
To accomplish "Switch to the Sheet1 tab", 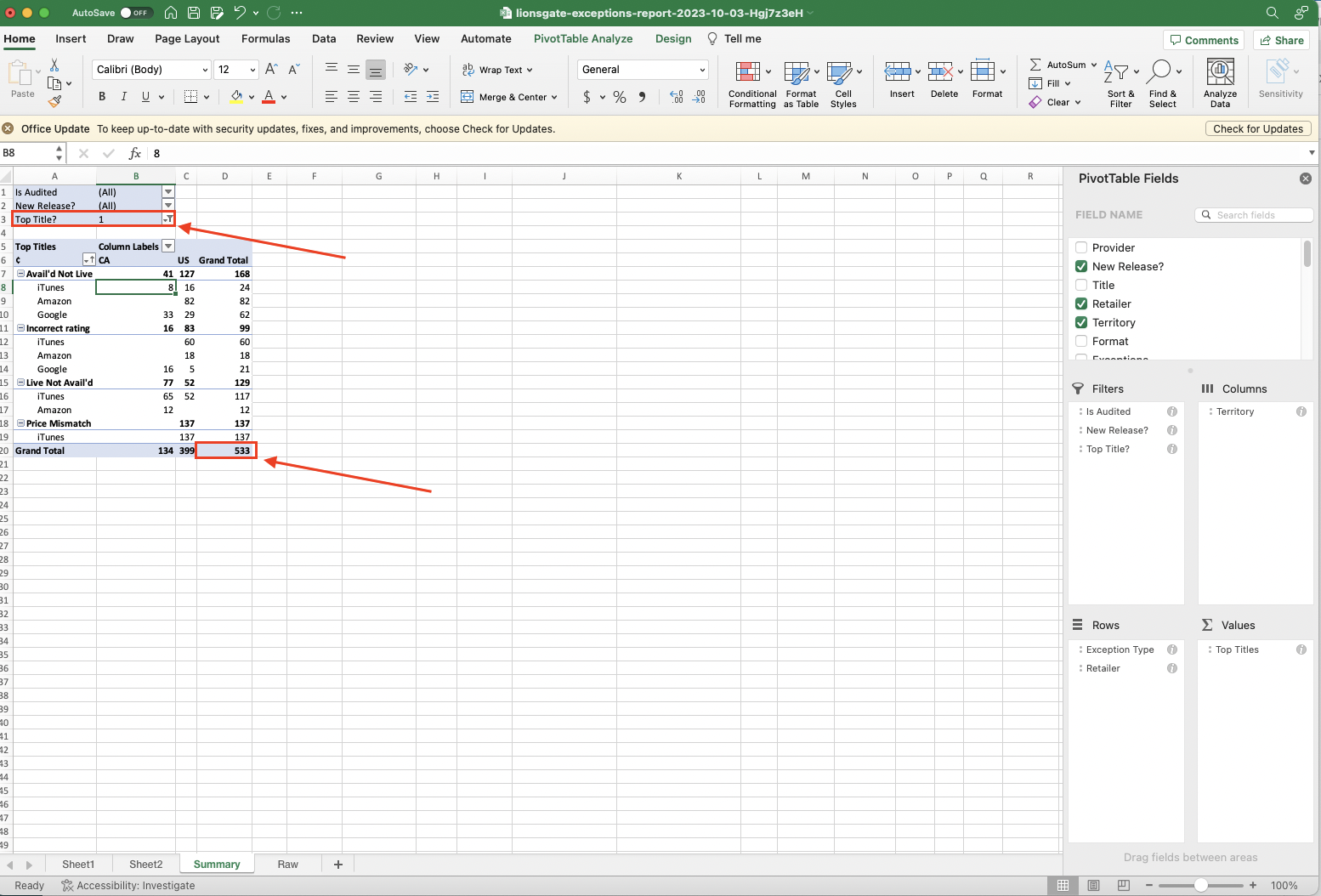I will point(78,865).
